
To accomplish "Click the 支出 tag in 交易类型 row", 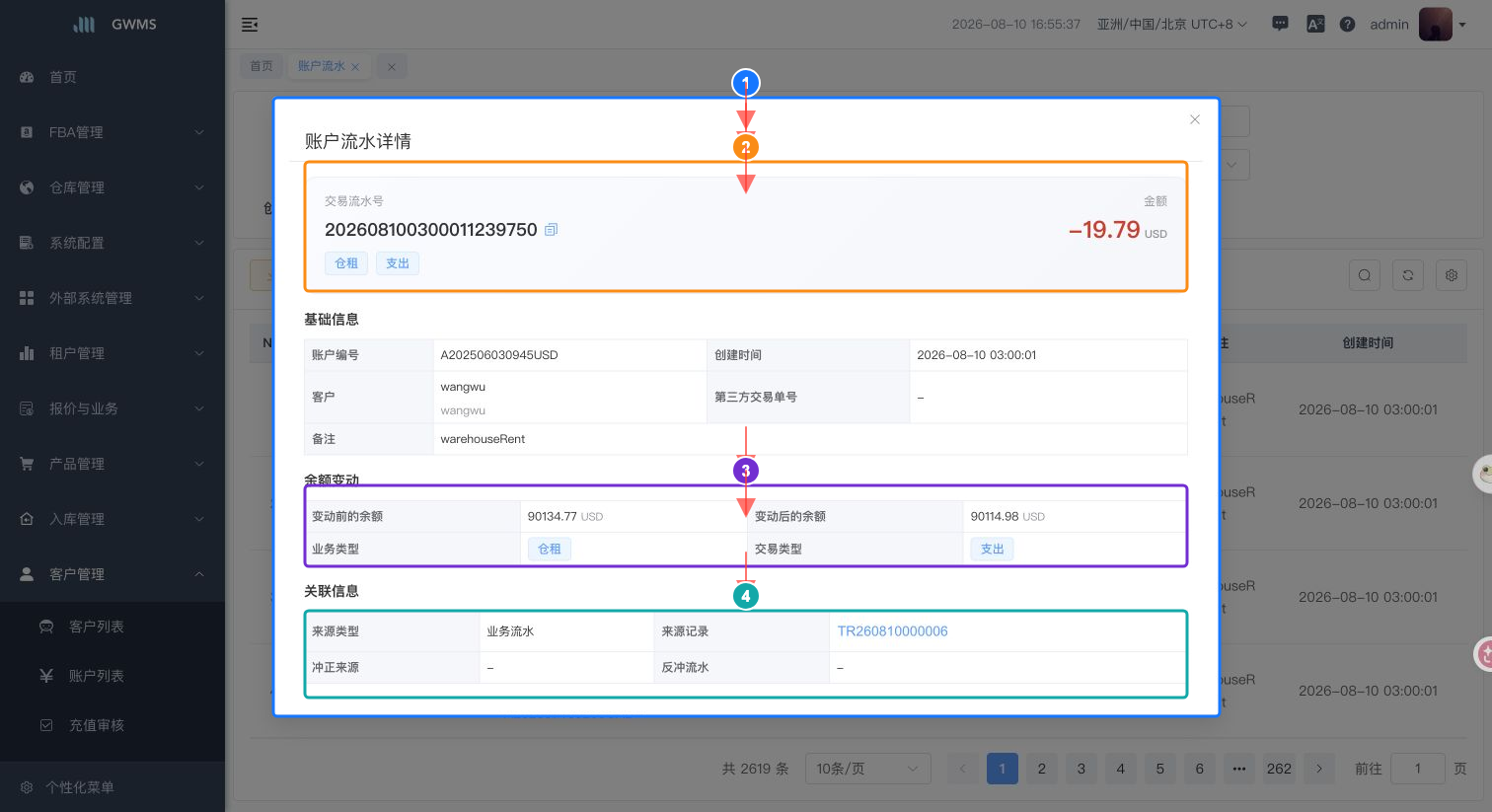I will [x=993, y=549].
